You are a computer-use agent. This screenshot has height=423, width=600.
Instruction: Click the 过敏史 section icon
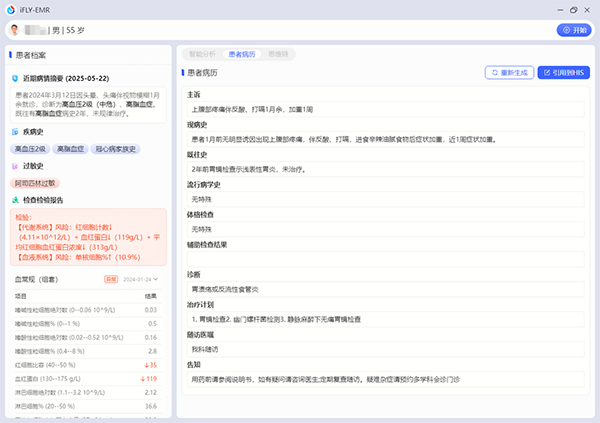coord(15,167)
